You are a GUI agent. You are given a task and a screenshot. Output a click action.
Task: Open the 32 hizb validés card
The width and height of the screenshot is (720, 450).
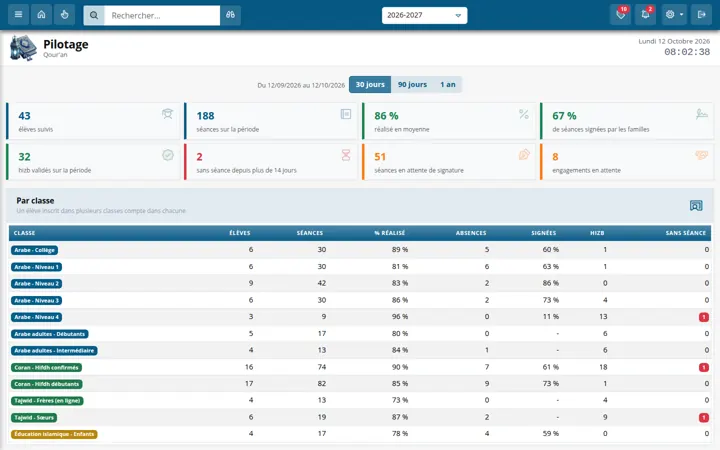93,162
